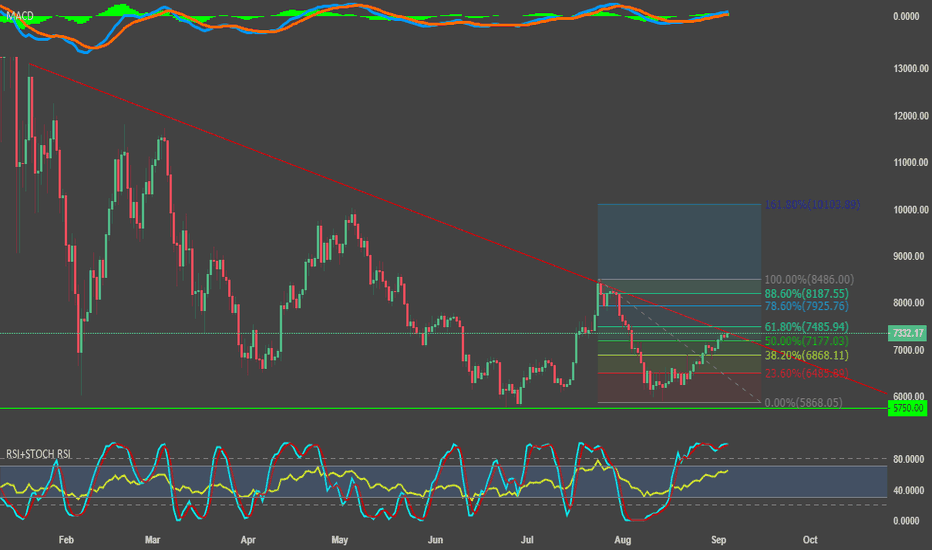Screen dimensions: 932x550
Task: Select the 0.00%(5868.05) Fibonacci level label
Action: click(x=803, y=403)
